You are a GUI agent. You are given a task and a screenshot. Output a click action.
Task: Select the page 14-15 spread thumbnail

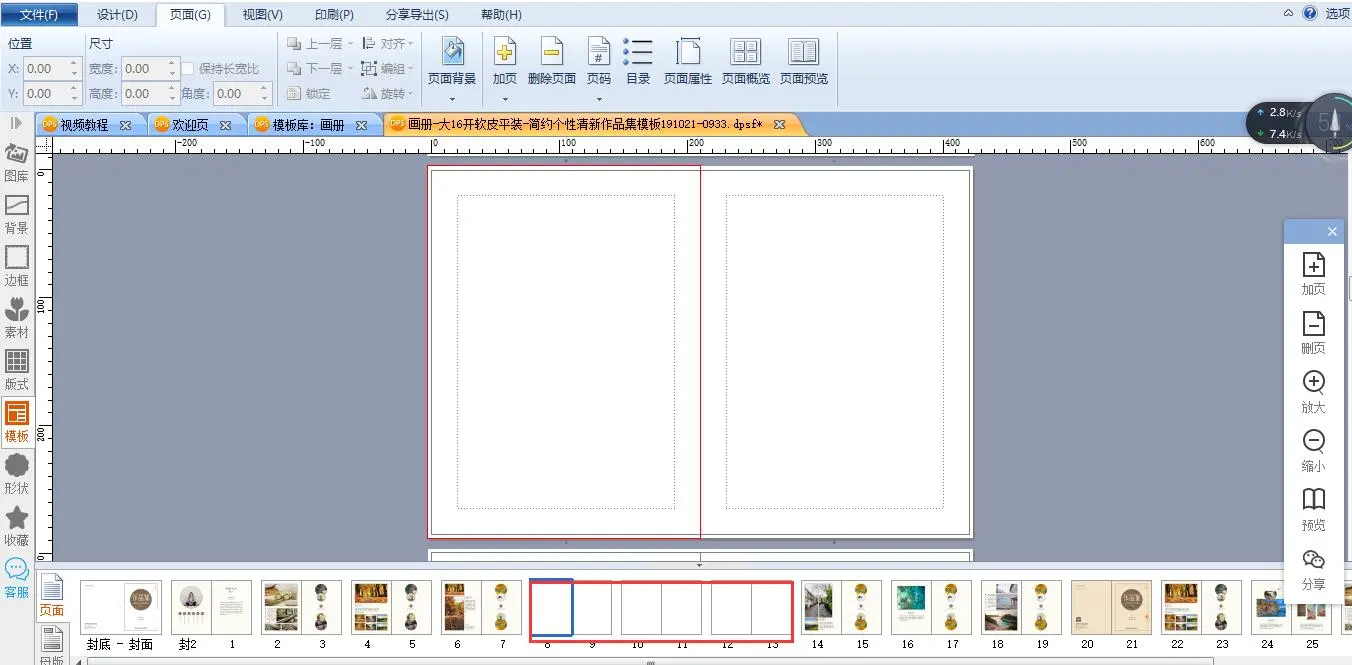(x=840, y=607)
